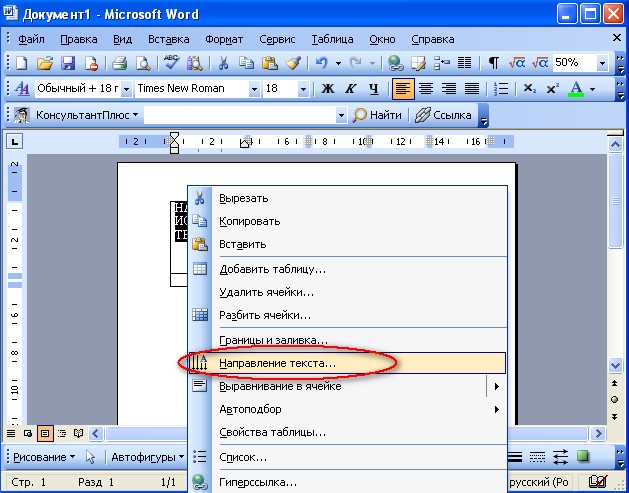The width and height of the screenshot is (629, 493).
Task: Create a new blank document
Action: (x=22, y=63)
